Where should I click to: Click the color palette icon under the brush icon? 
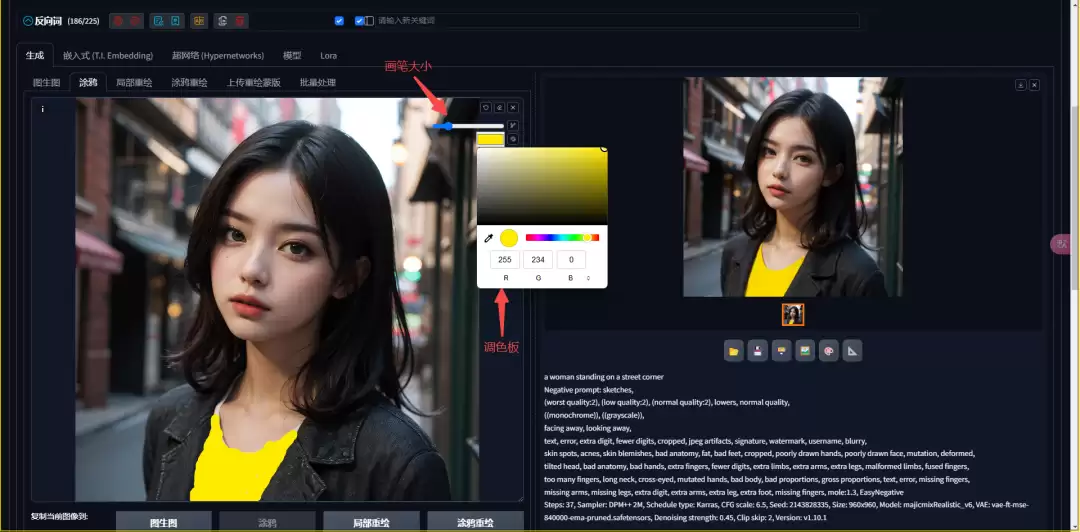pyautogui.click(x=512, y=139)
